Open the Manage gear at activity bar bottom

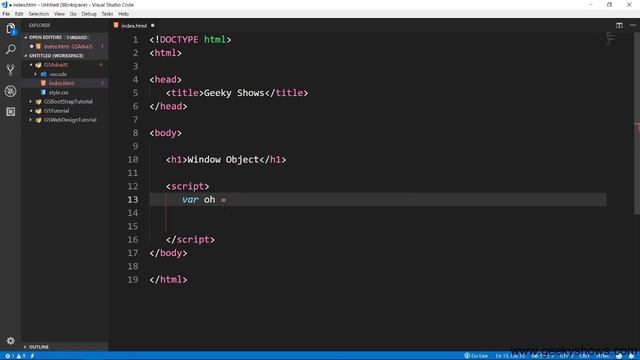(x=11, y=340)
